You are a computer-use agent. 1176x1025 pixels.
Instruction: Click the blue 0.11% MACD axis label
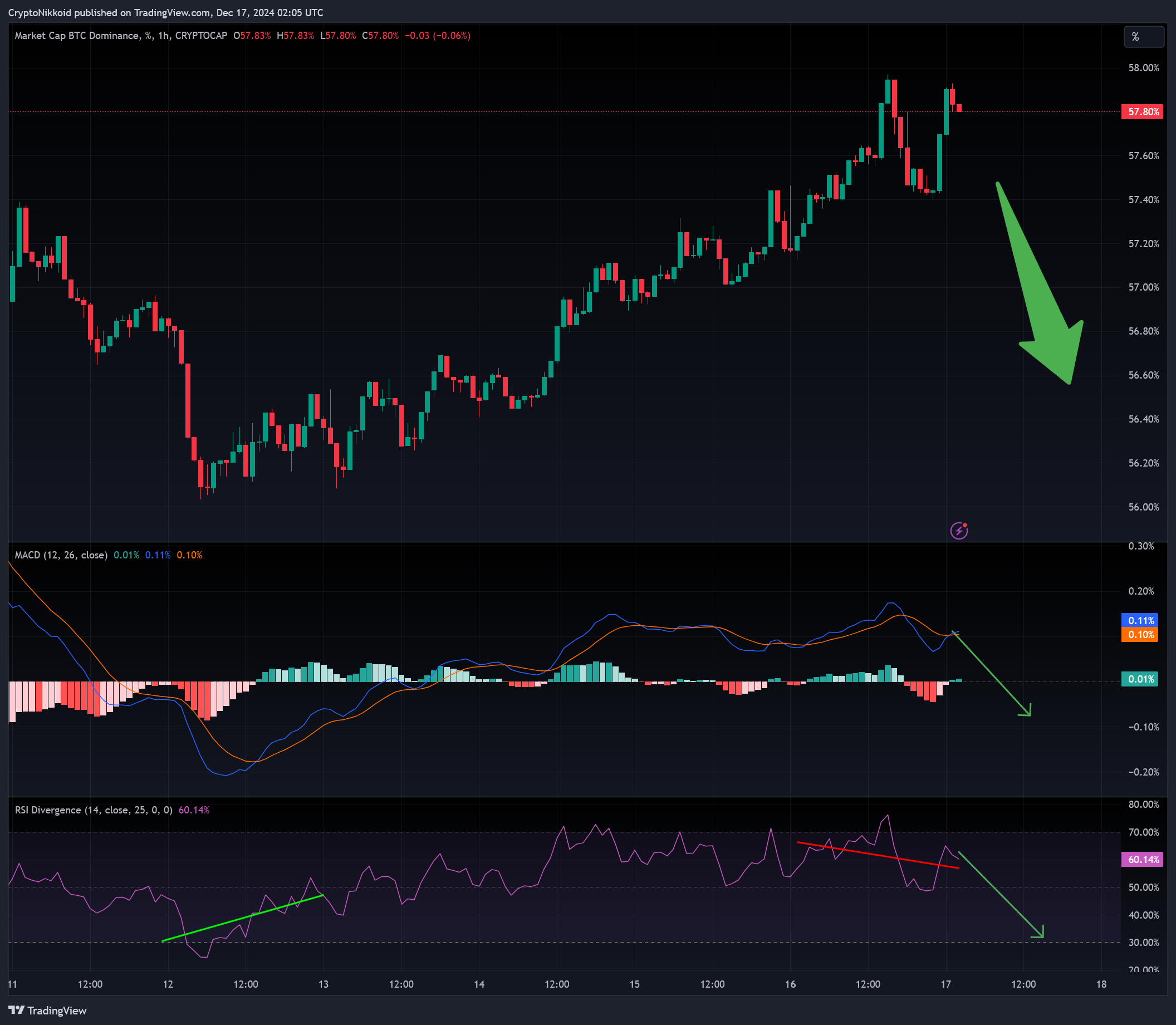click(1139, 621)
